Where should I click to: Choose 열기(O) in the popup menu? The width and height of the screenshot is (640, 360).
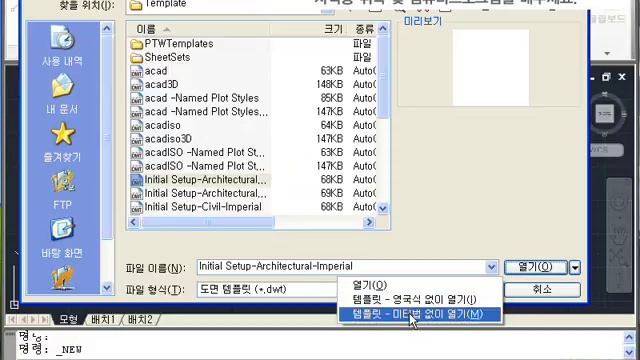[x=420, y=285]
